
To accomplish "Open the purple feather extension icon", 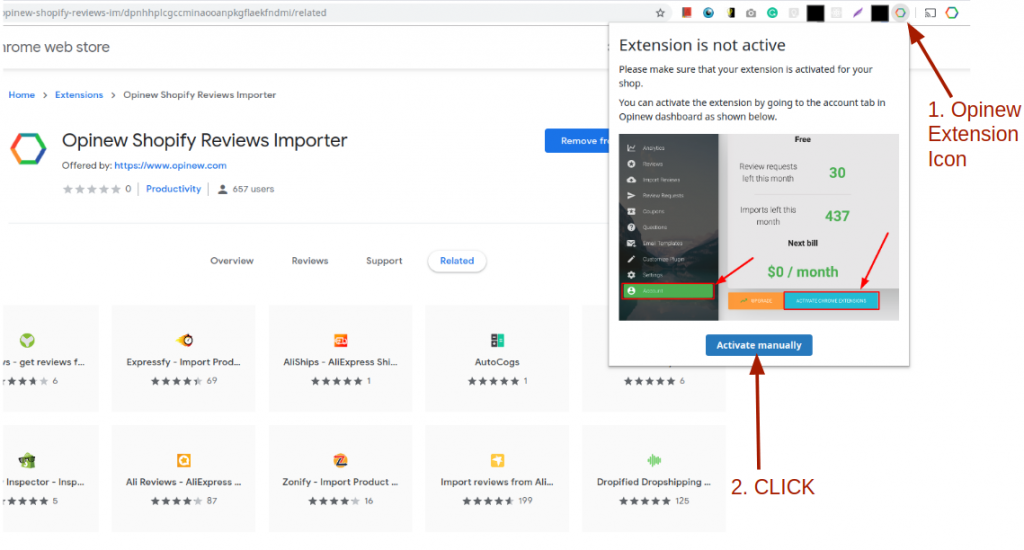I will pos(858,12).
